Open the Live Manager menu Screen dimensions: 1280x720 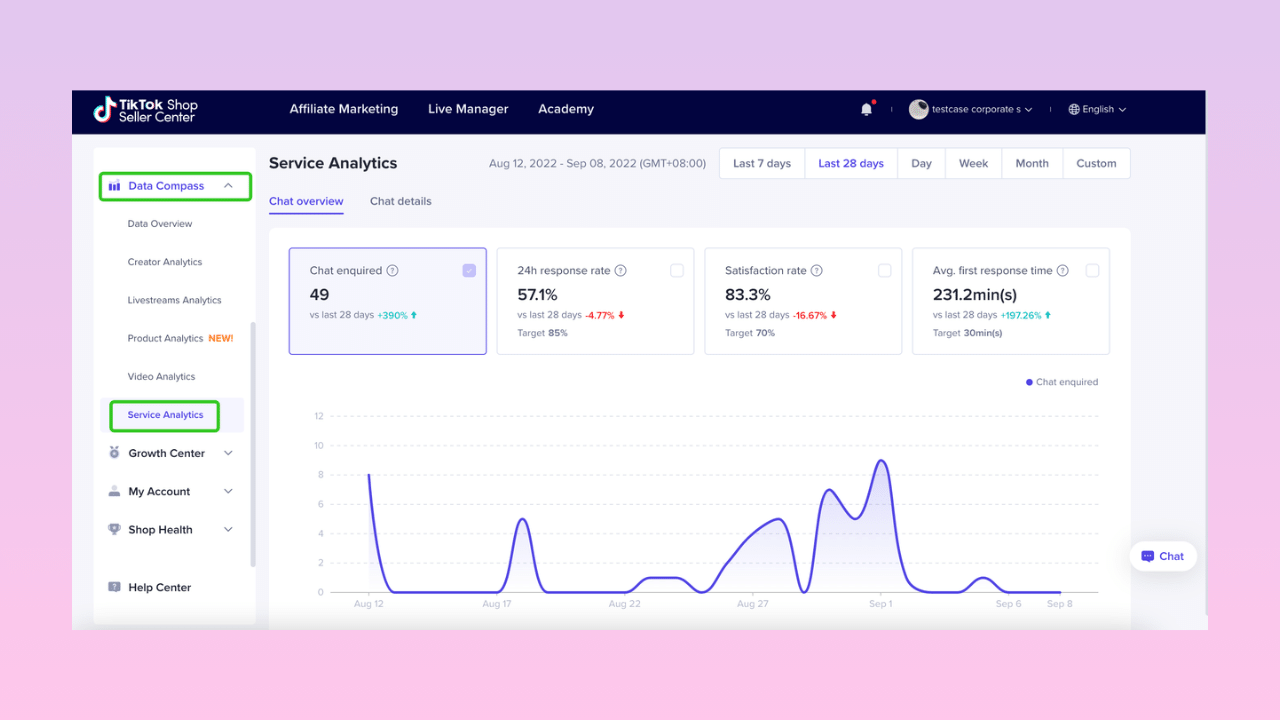[x=468, y=109]
